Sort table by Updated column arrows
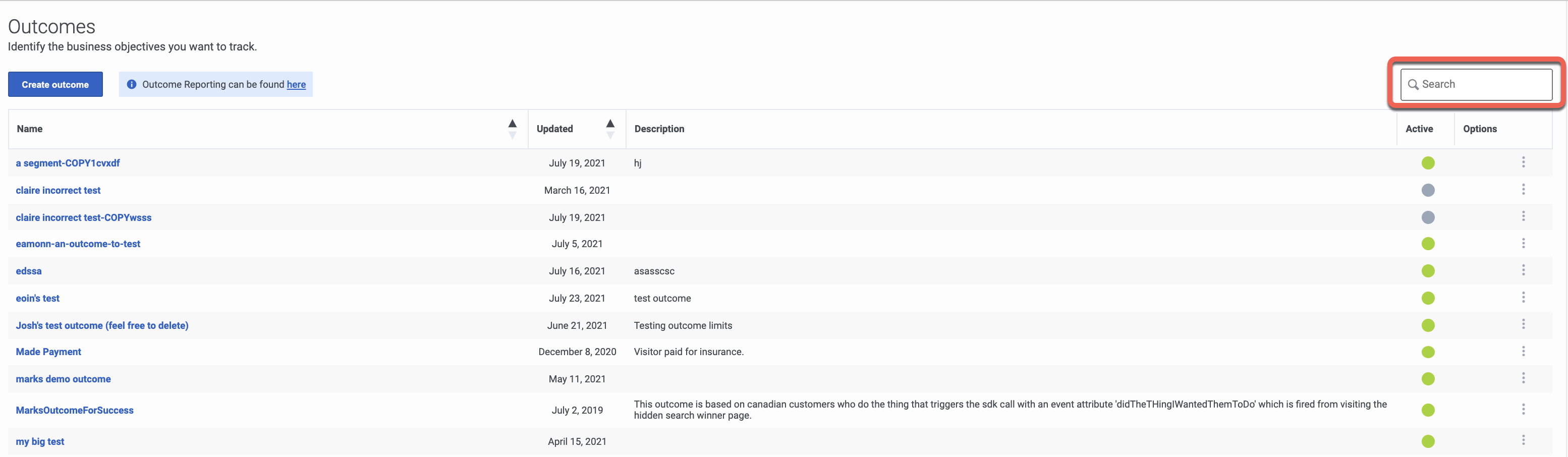Screen dimensions: 1568x457 coord(610,129)
